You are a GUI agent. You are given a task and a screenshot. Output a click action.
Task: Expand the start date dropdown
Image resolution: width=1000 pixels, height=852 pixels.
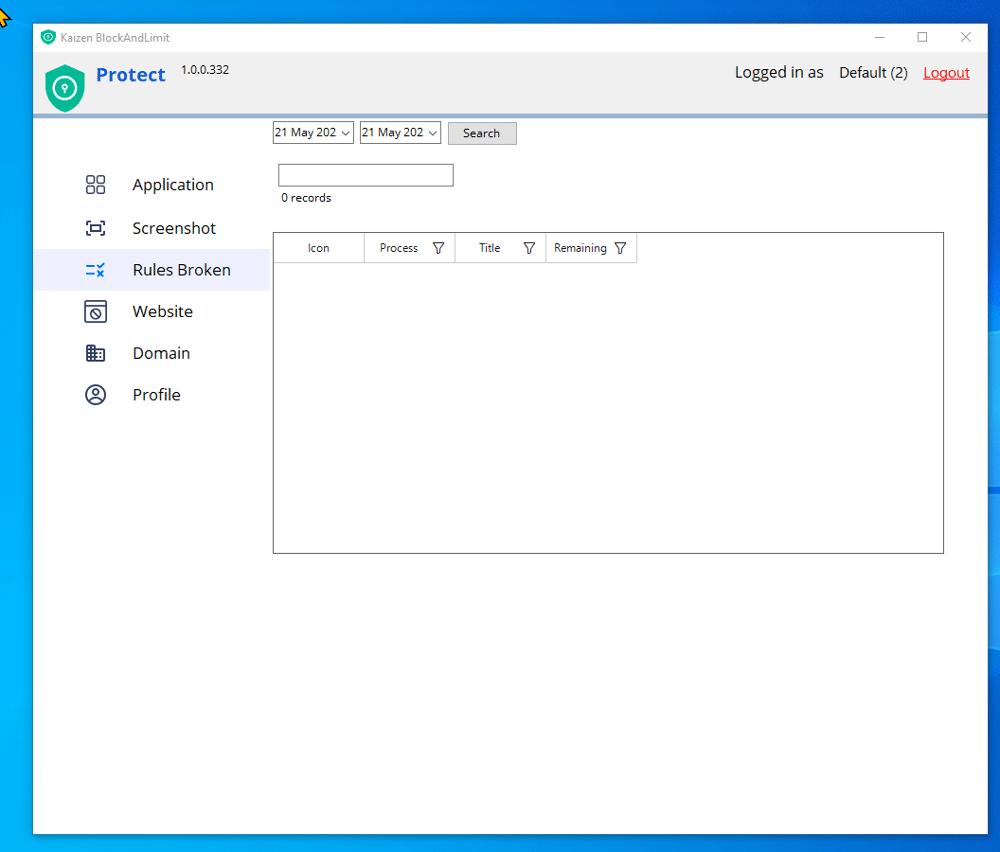tap(346, 133)
